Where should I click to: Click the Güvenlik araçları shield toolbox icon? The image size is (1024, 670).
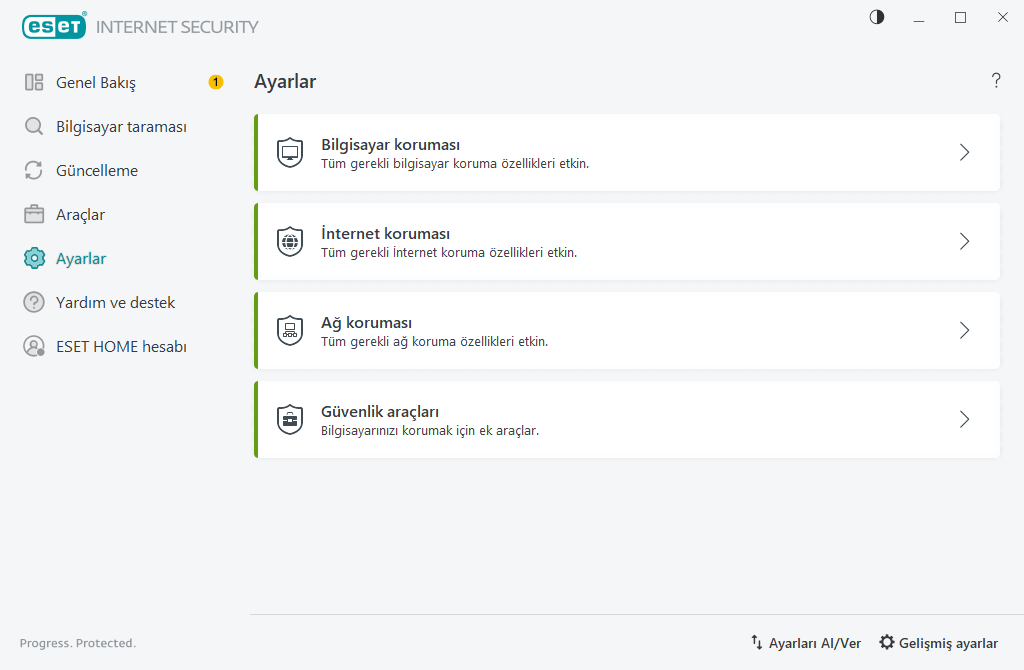pos(290,419)
